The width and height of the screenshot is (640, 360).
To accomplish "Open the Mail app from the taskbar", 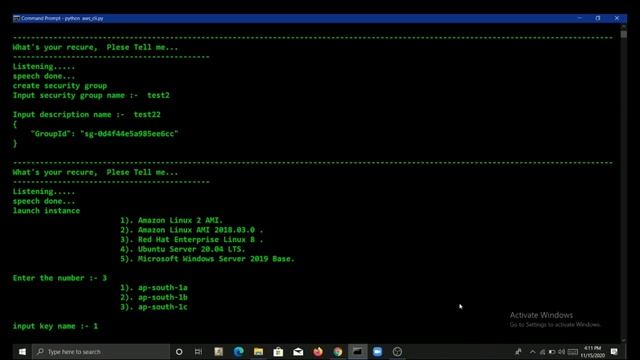I will pos(298,351).
